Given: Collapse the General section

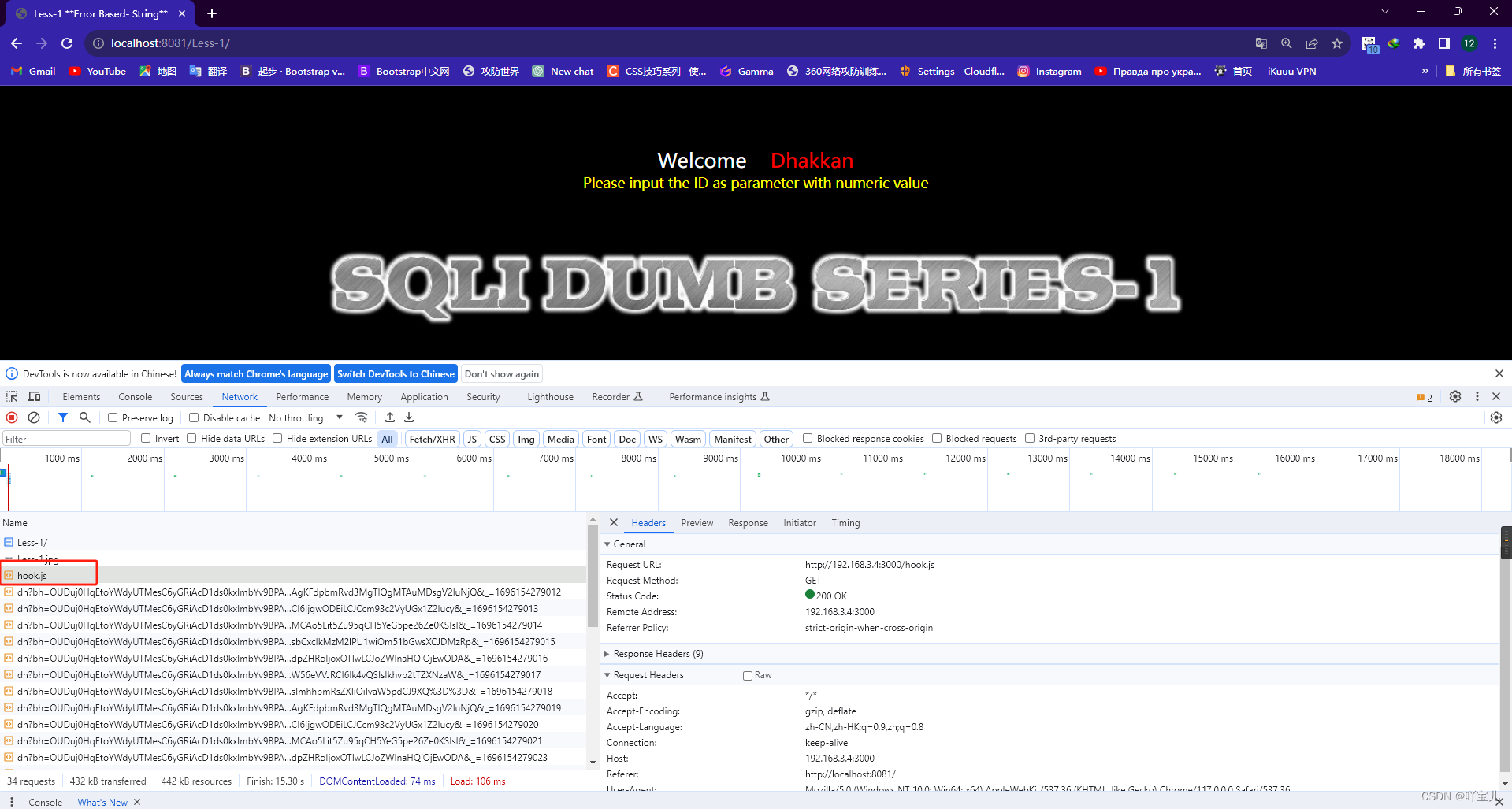Looking at the screenshot, I should [607, 544].
